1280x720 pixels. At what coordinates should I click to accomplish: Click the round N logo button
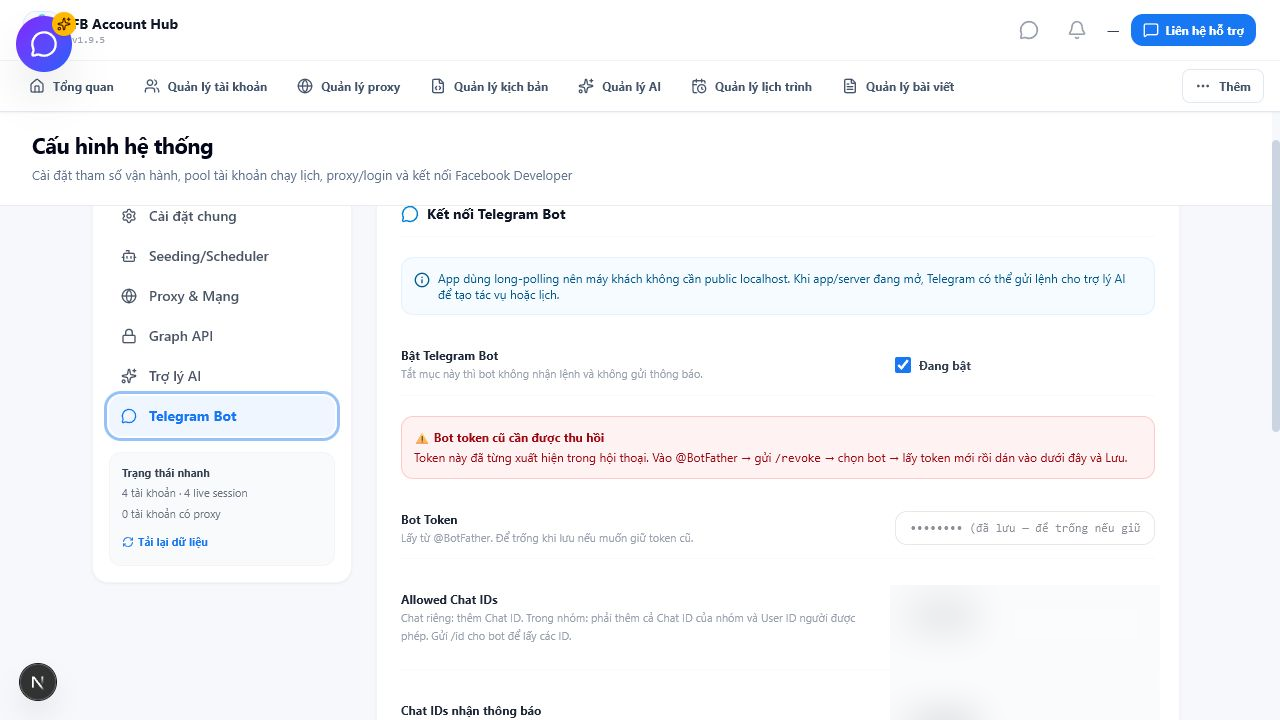click(38, 682)
